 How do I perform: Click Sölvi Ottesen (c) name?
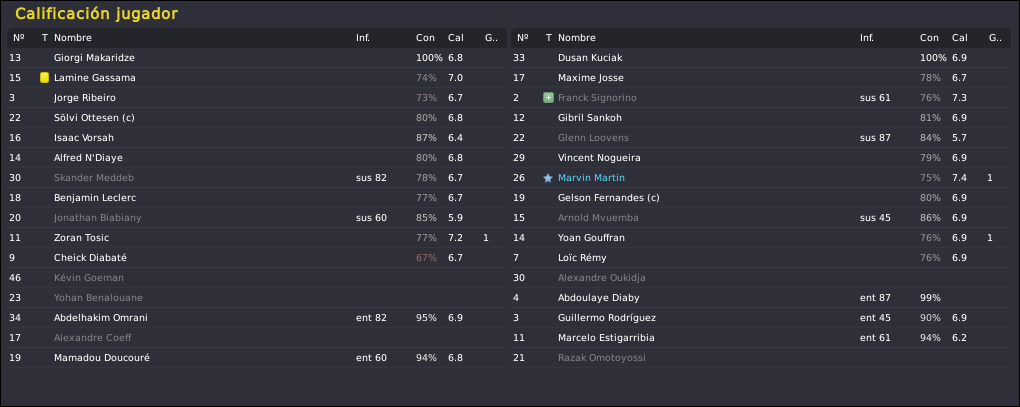tap(94, 118)
